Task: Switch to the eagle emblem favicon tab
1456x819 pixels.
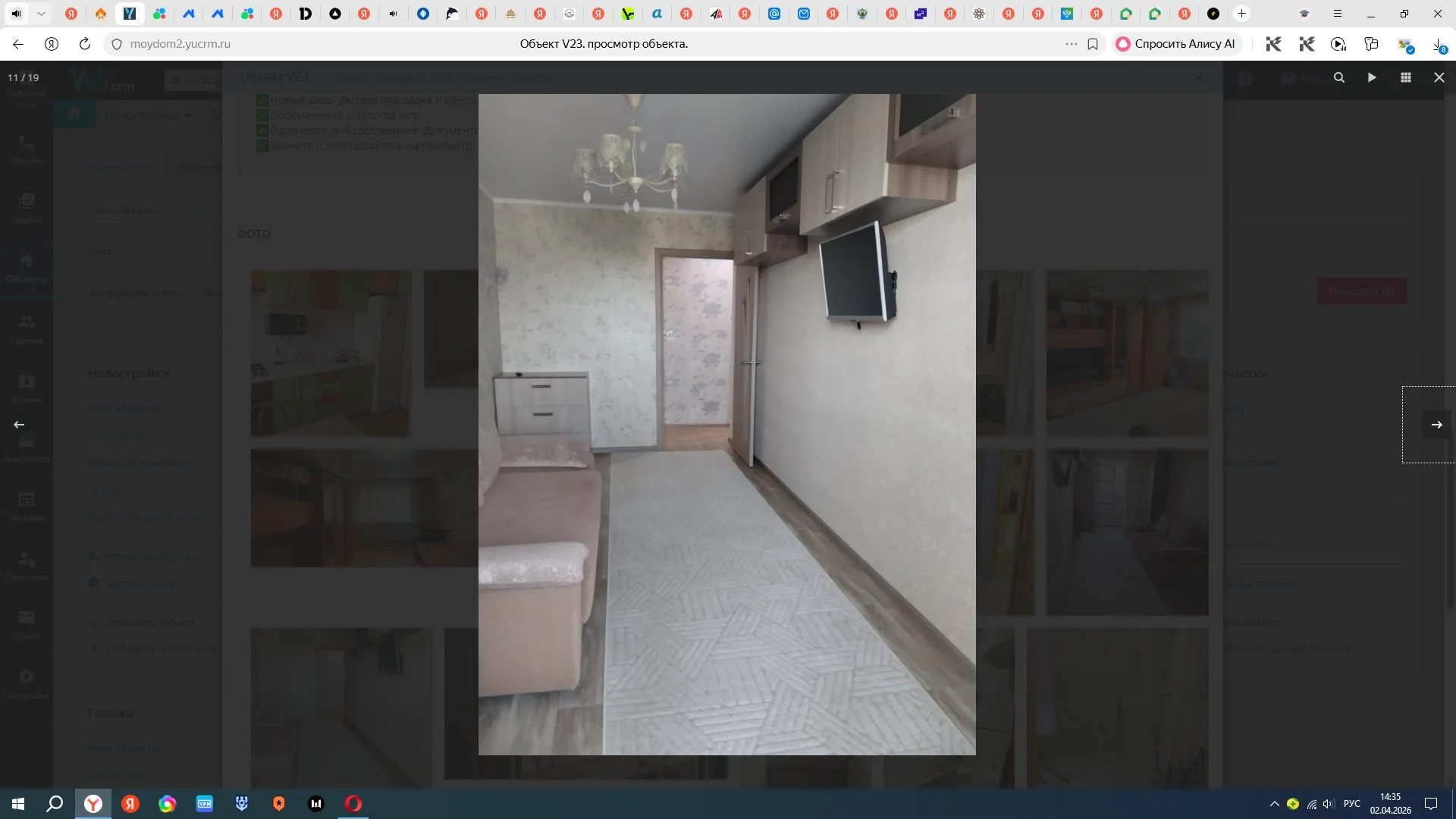Action: coord(862,14)
